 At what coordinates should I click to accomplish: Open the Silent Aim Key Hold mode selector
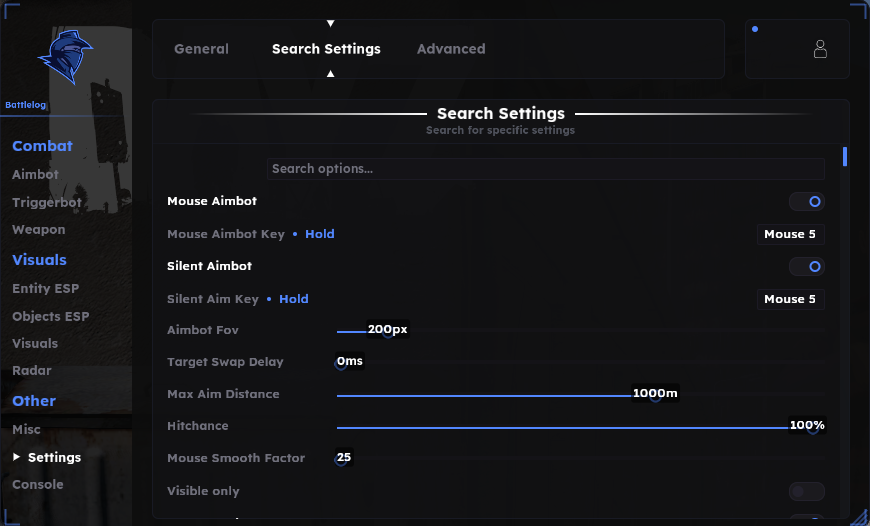click(294, 299)
